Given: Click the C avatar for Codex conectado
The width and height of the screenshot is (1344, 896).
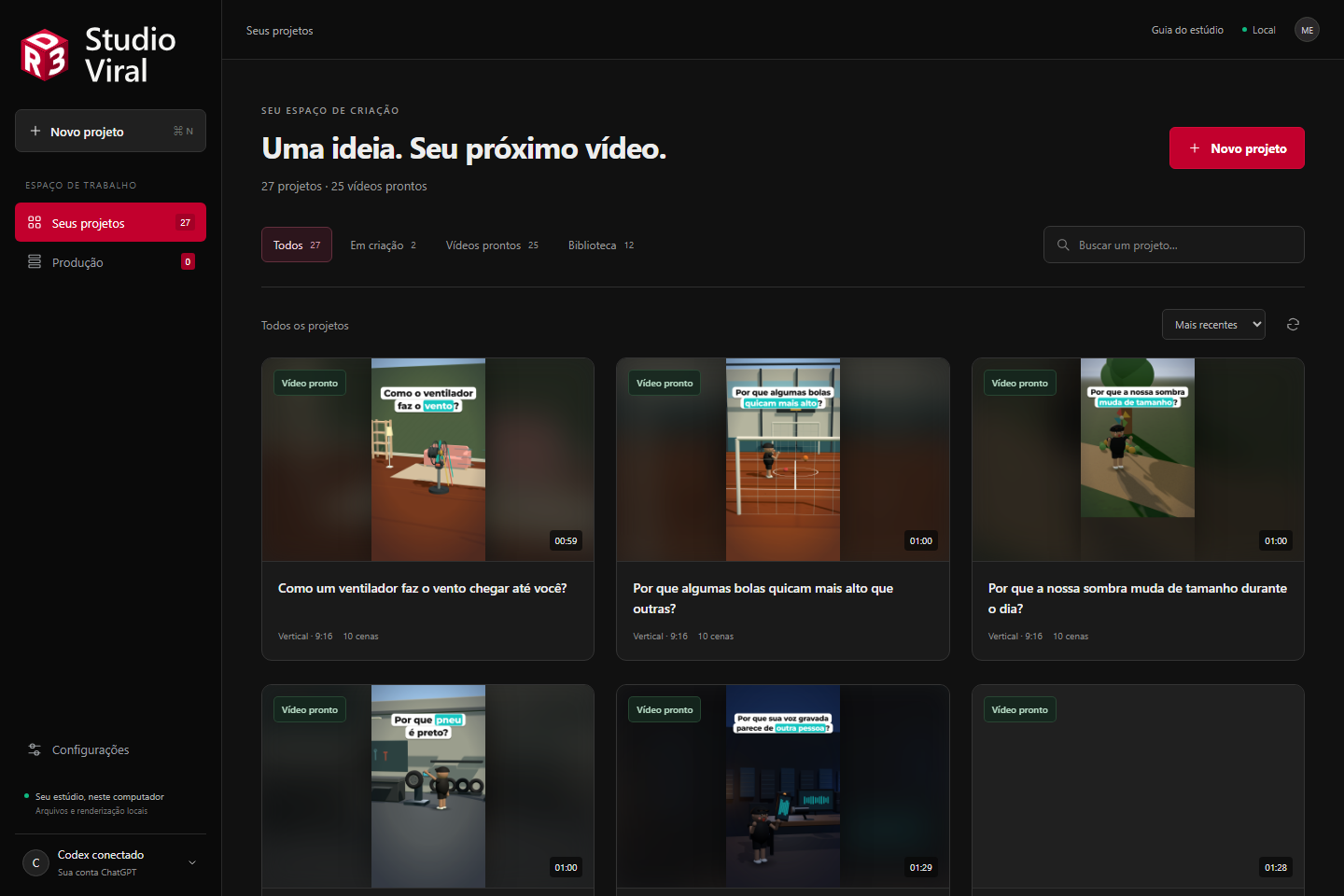Looking at the screenshot, I should pyautogui.click(x=35, y=862).
